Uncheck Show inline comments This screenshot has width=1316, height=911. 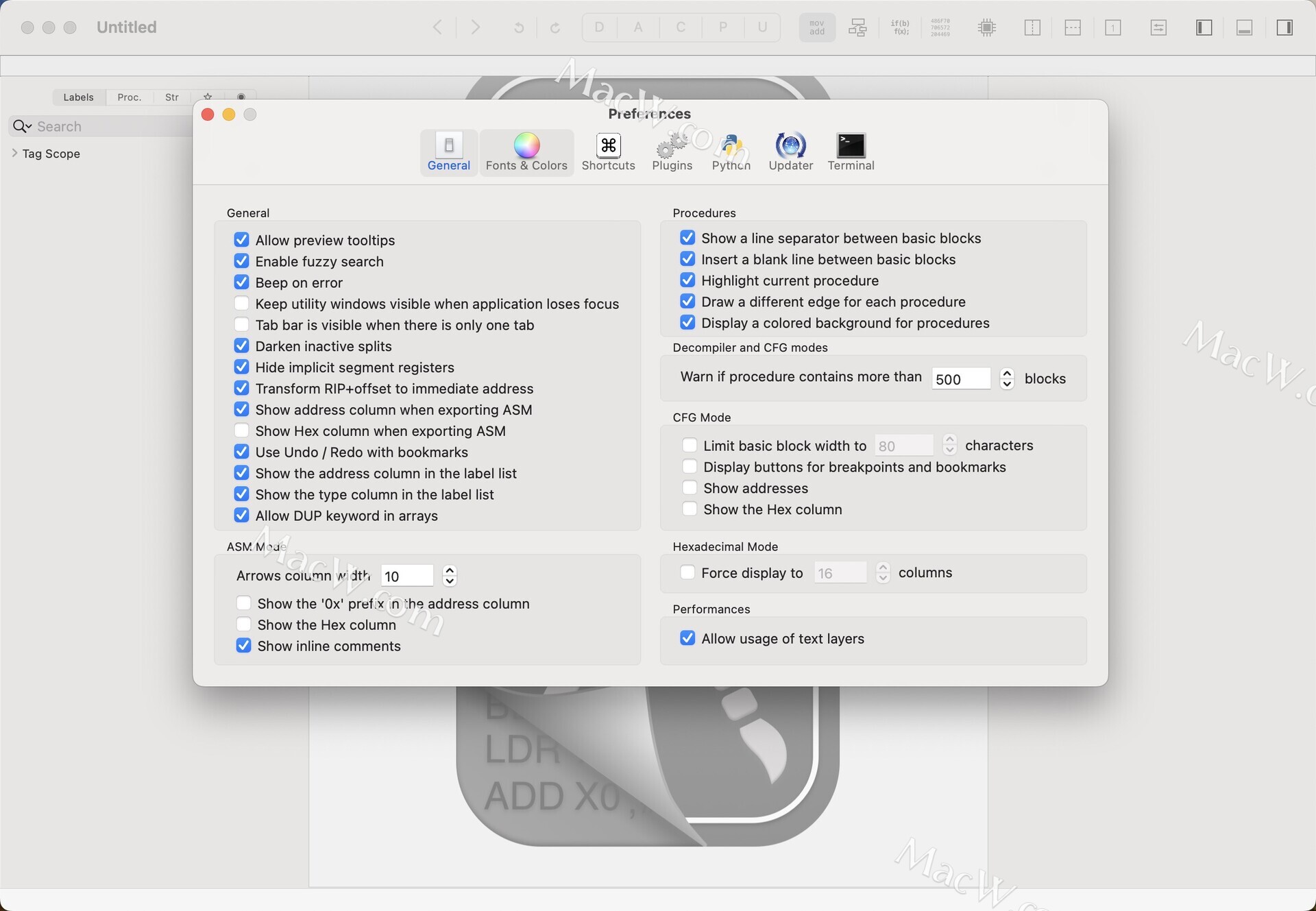[243, 646]
